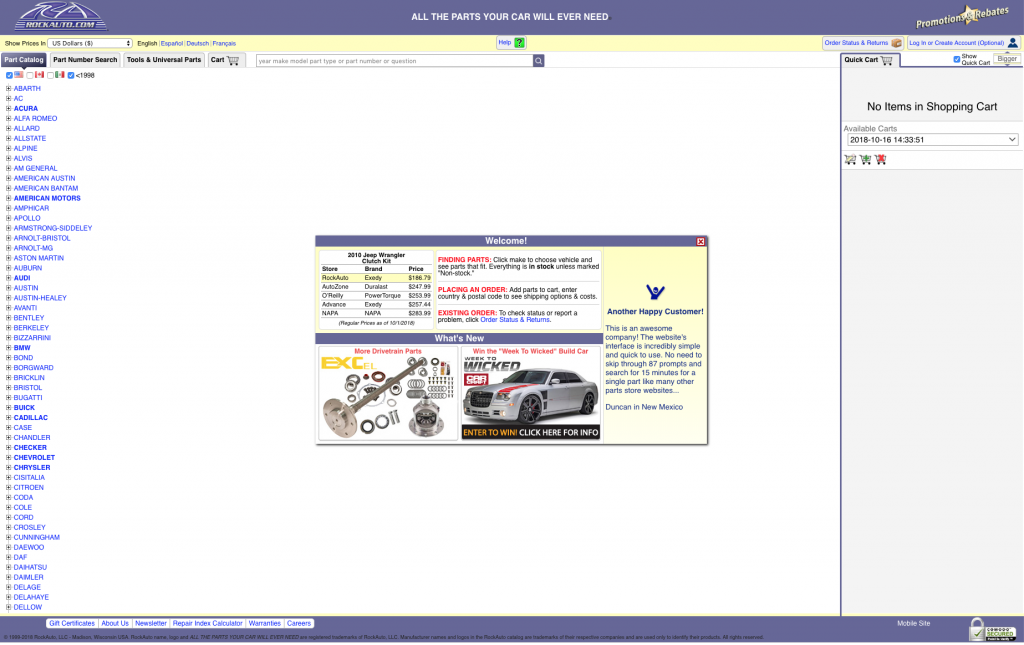Click the Order Status package icon
Viewport: 1024px width, 645px height.
point(896,43)
